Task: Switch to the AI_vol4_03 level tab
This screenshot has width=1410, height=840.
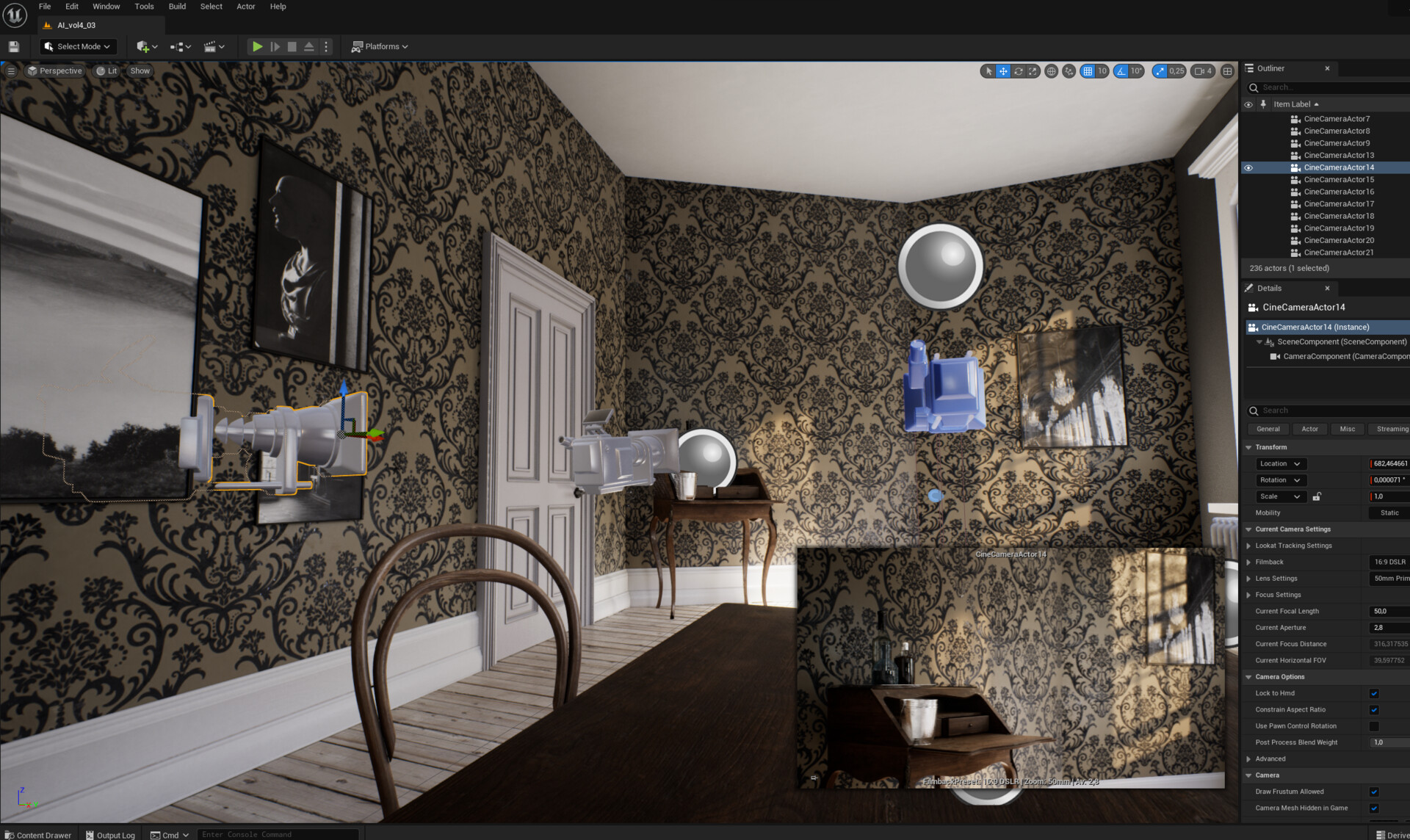Action: [x=76, y=24]
